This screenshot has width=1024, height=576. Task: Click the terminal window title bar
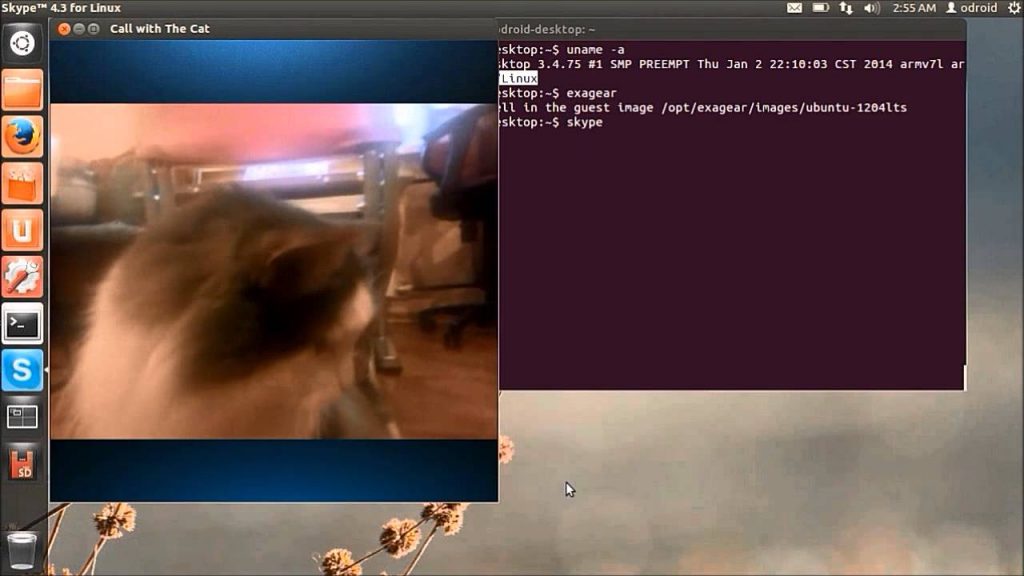tap(731, 29)
